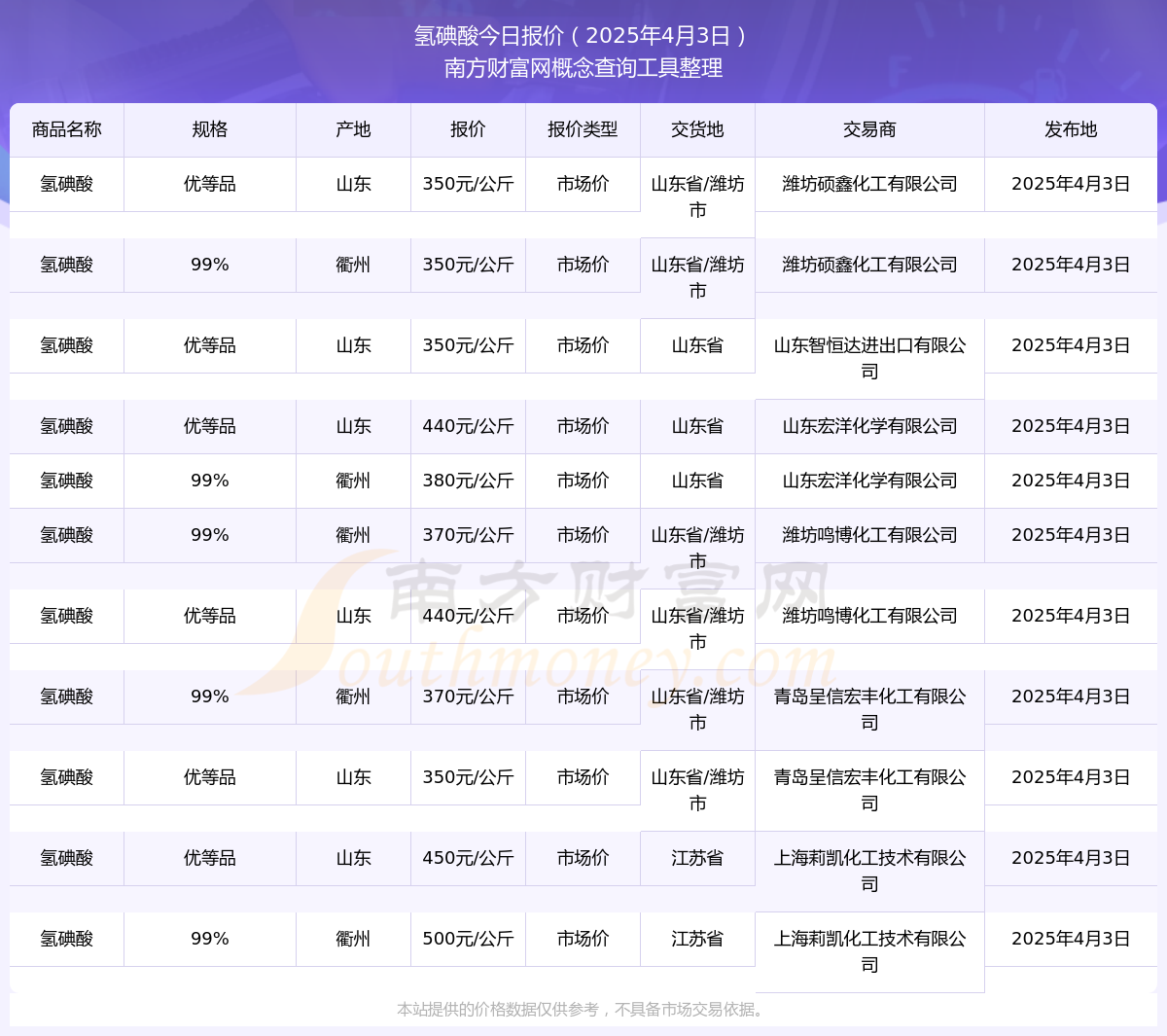
Task: Click the 商品名称 column header
Action: pos(66,129)
